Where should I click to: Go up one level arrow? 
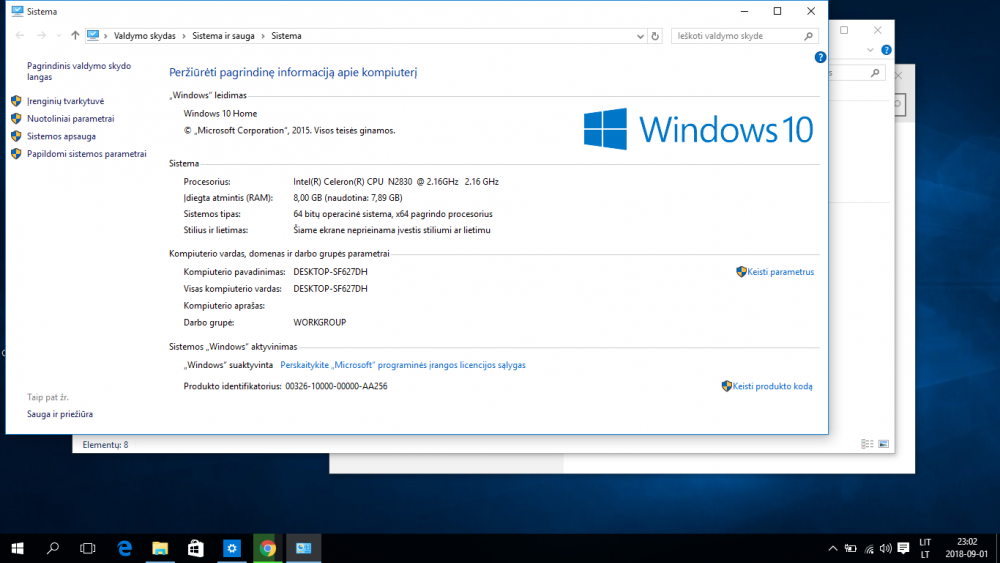75,36
